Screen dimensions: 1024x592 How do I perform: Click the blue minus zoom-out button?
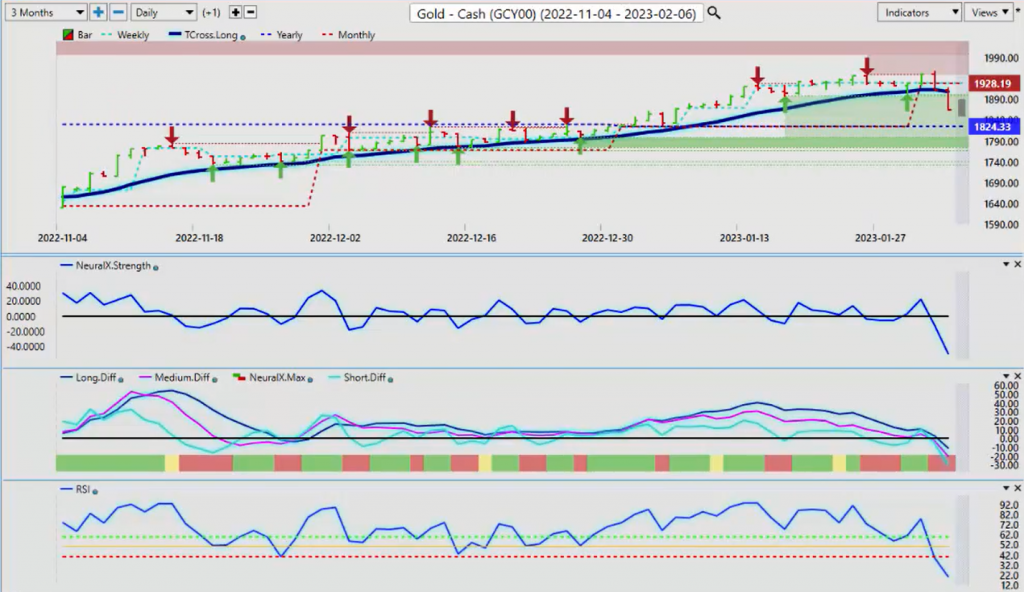pyautogui.click(x=118, y=12)
